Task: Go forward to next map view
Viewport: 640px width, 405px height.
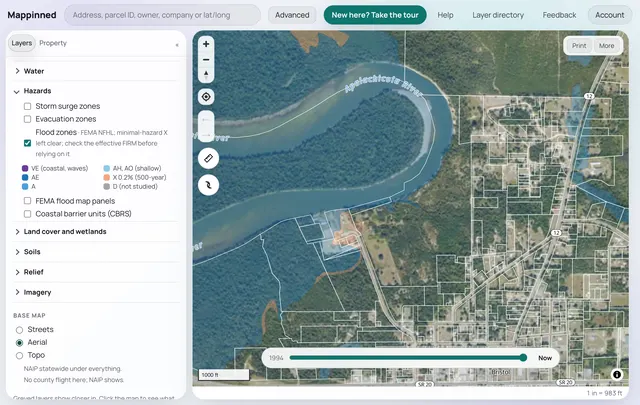Action: tap(206, 134)
